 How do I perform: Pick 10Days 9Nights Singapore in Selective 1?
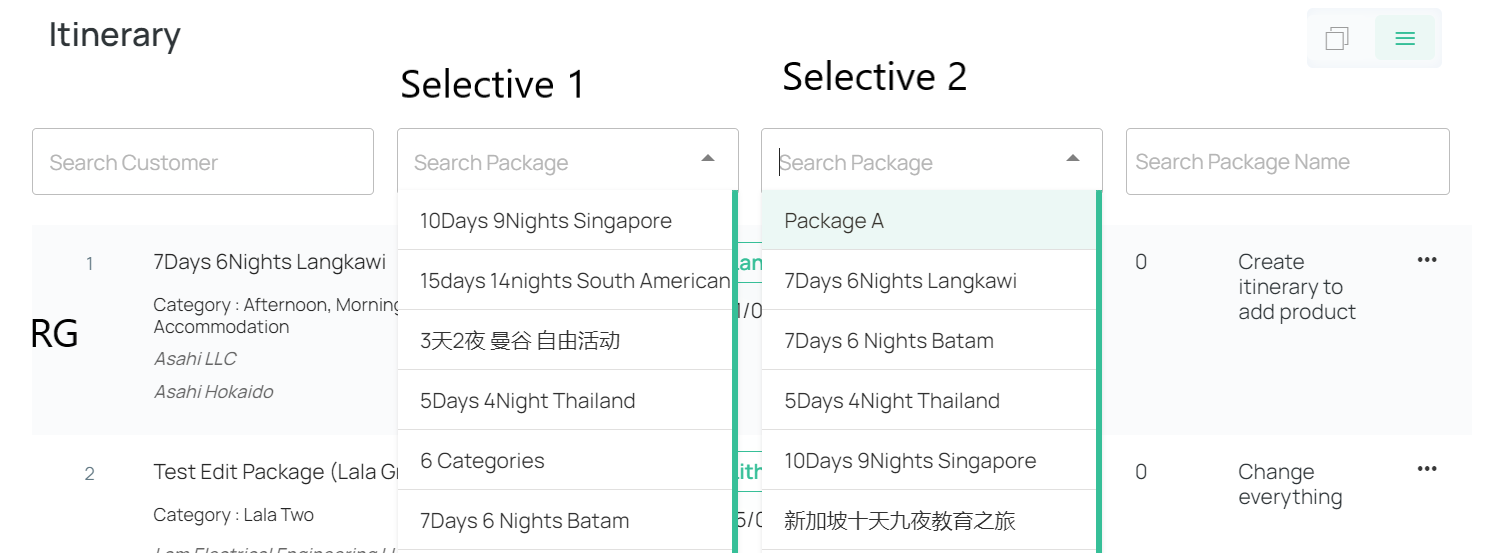[x=565, y=220]
